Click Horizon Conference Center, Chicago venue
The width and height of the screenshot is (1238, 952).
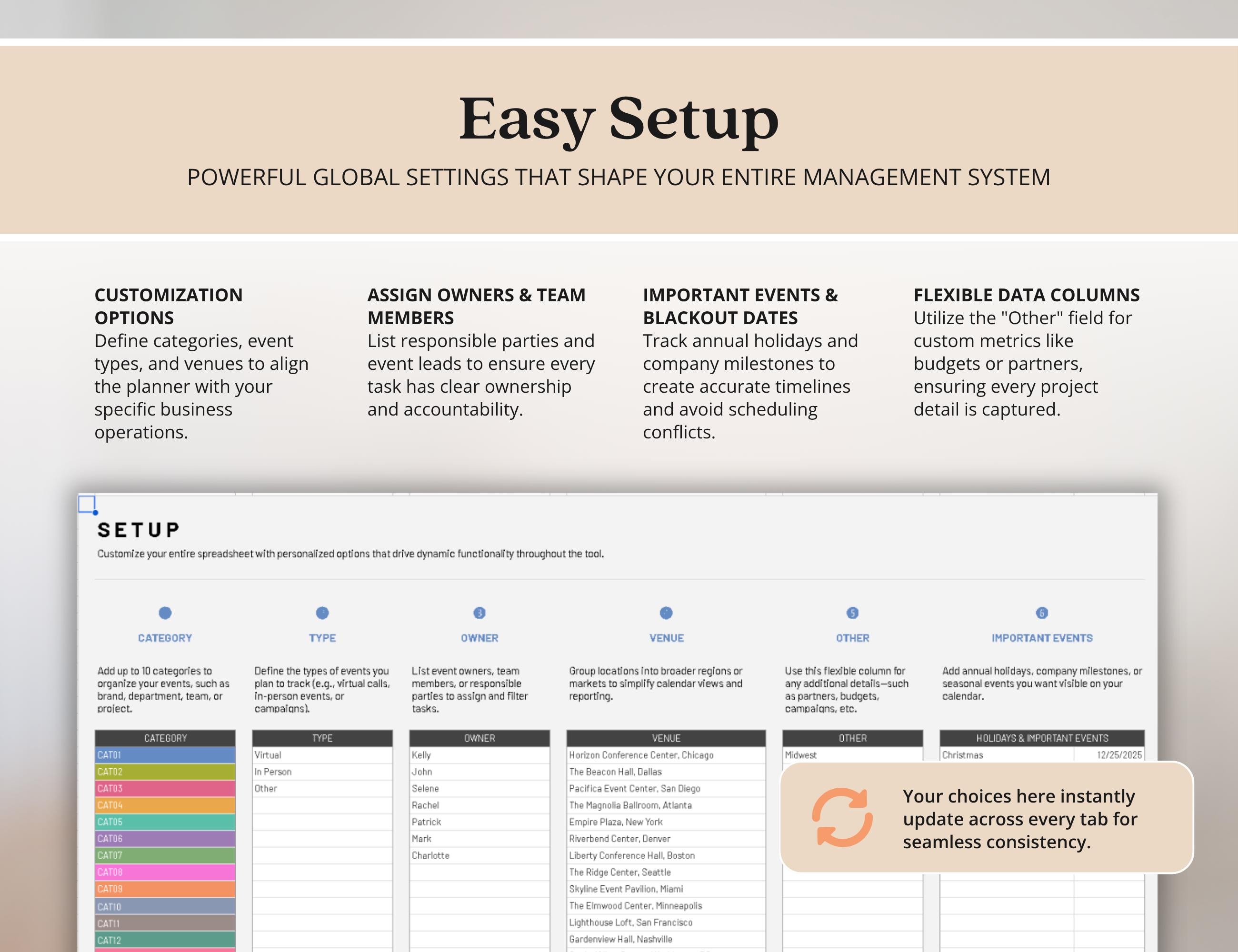(666, 755)
